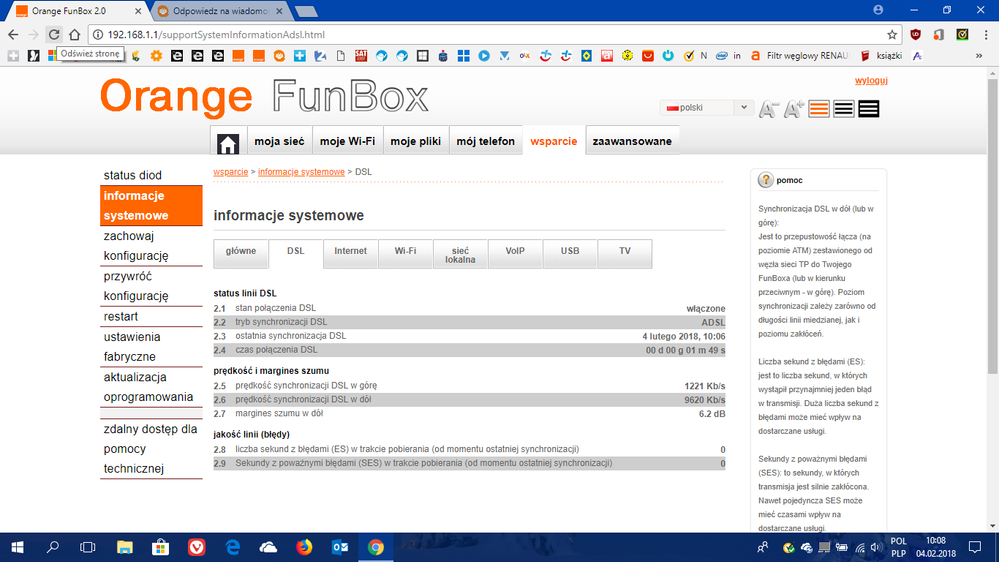
Task: Select the black-on-white contrast theme icon
Action: click(x=844, y=109)
